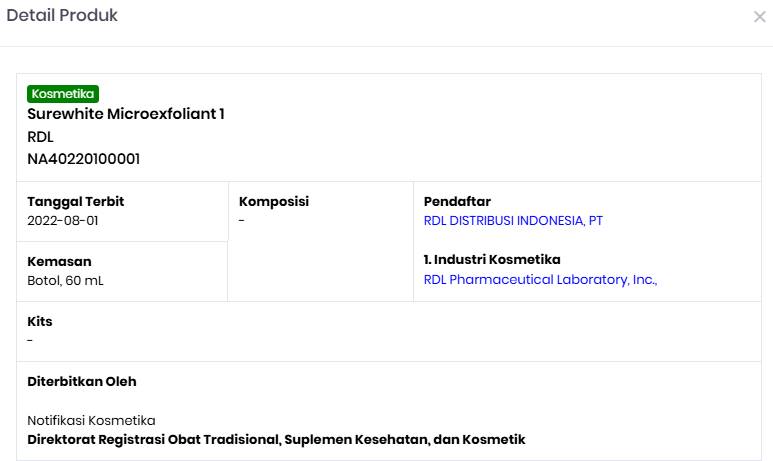Click the dash value under Komposisi
The width and height of the screenshot is (773, 461).
[x=242, y=221]
